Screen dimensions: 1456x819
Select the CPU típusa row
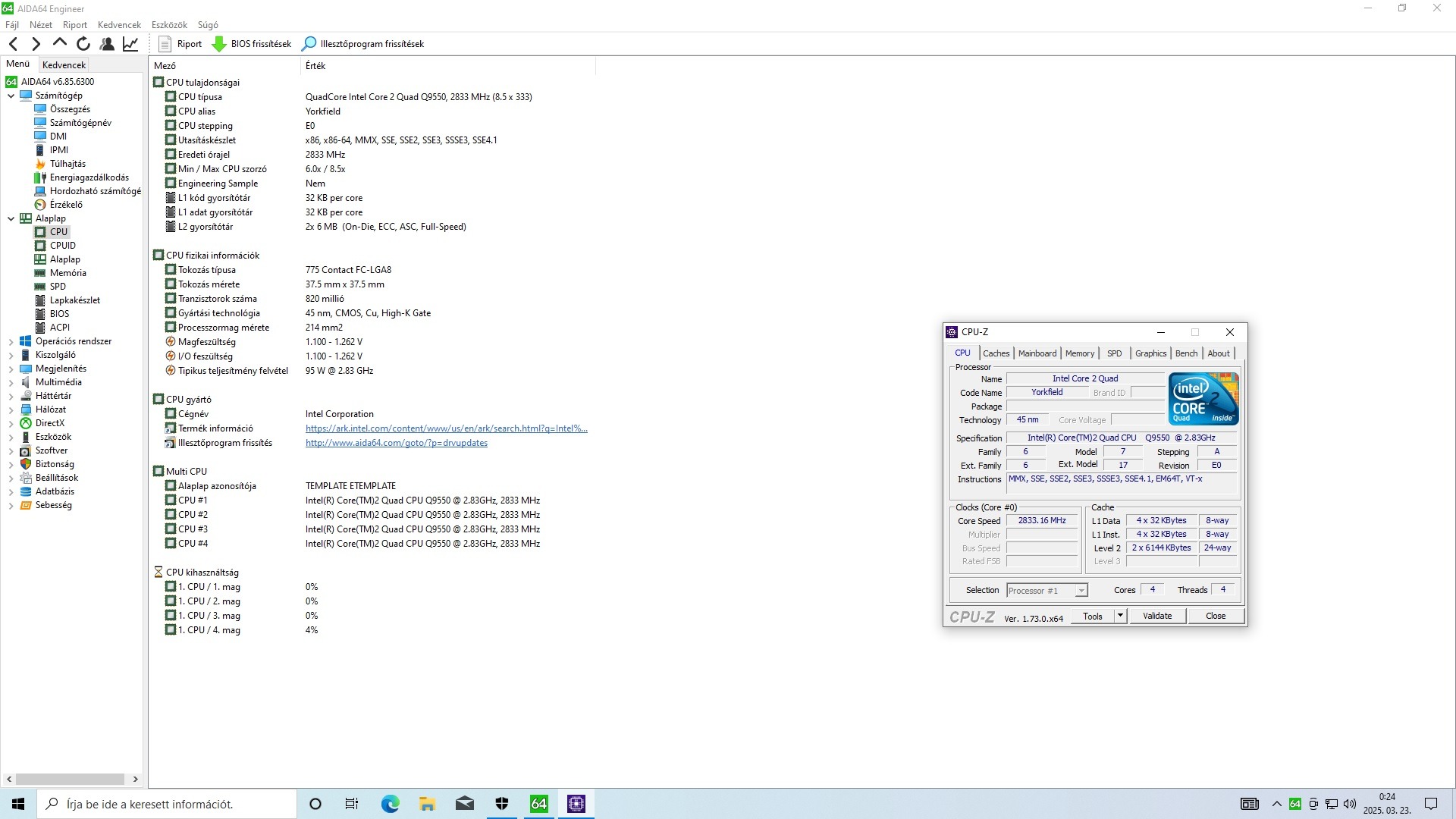(372, 97)
